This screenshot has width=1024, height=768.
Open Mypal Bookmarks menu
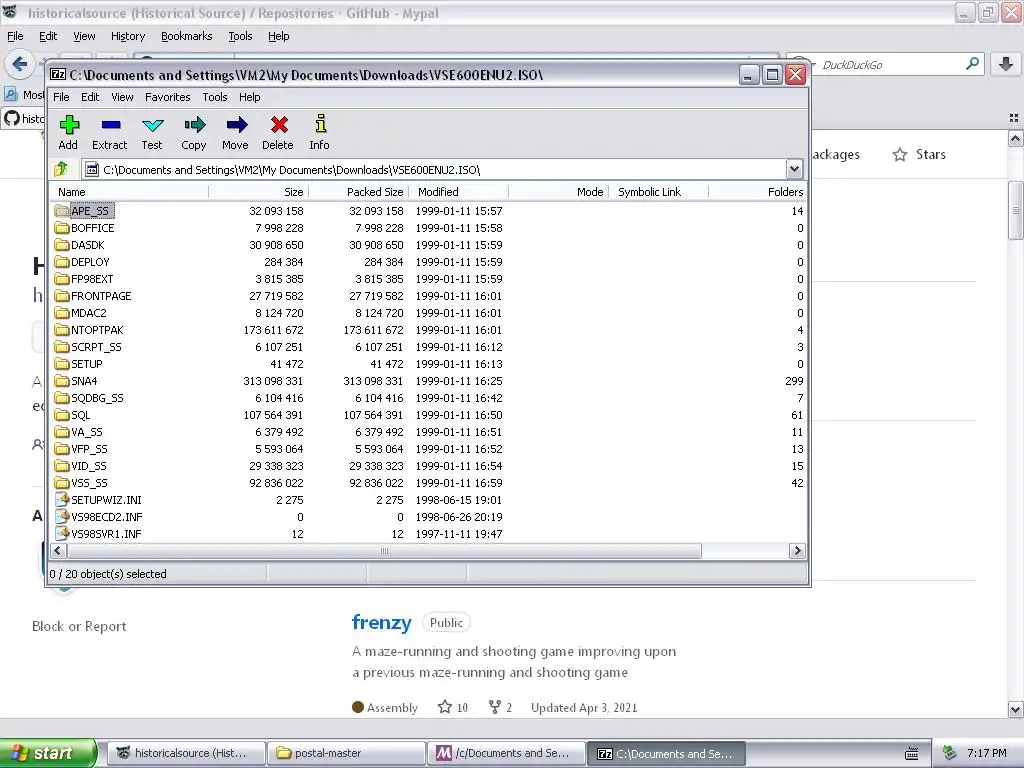click(x=187, y=36)
